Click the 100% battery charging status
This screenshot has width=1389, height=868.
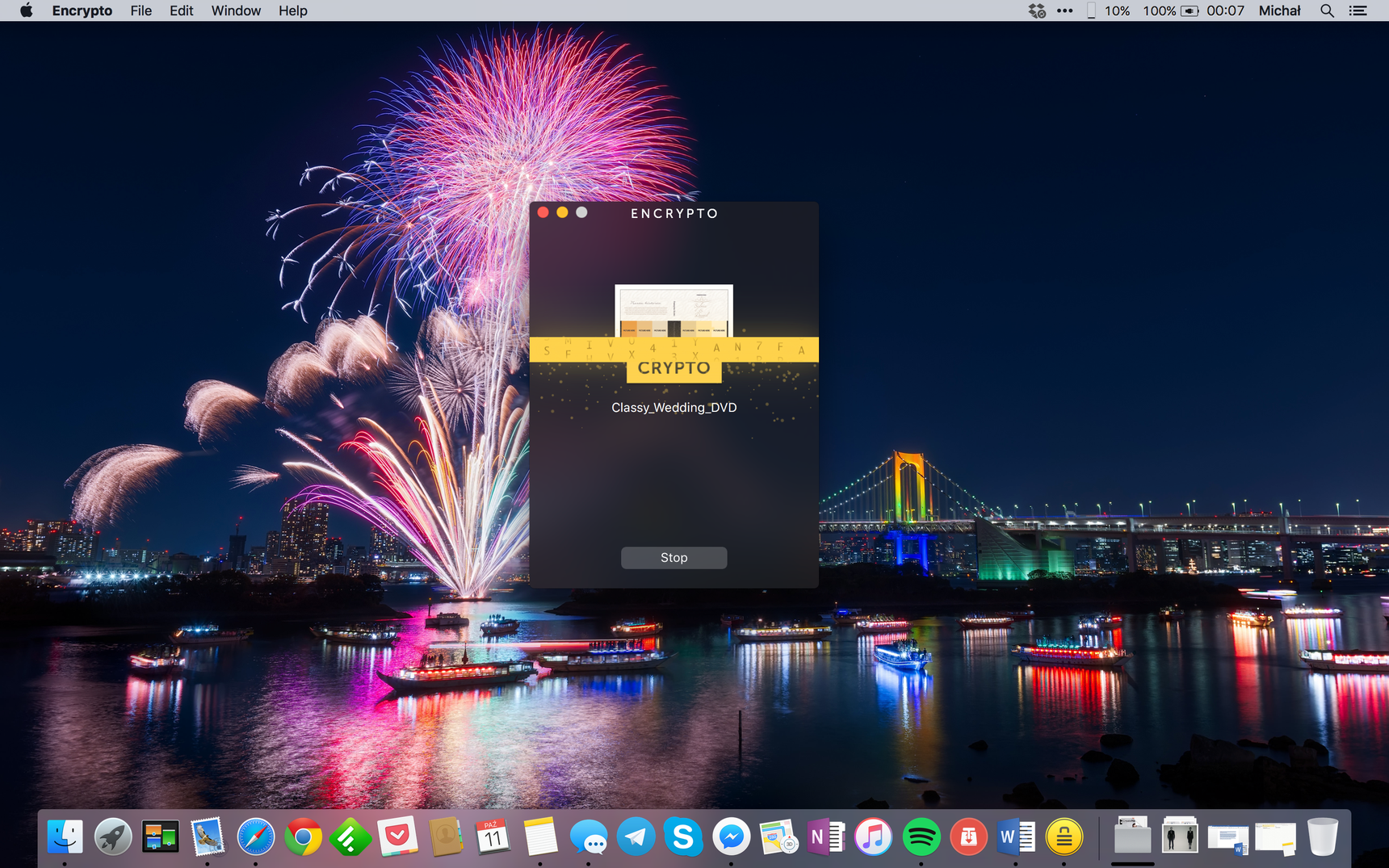coord(1171,10)
